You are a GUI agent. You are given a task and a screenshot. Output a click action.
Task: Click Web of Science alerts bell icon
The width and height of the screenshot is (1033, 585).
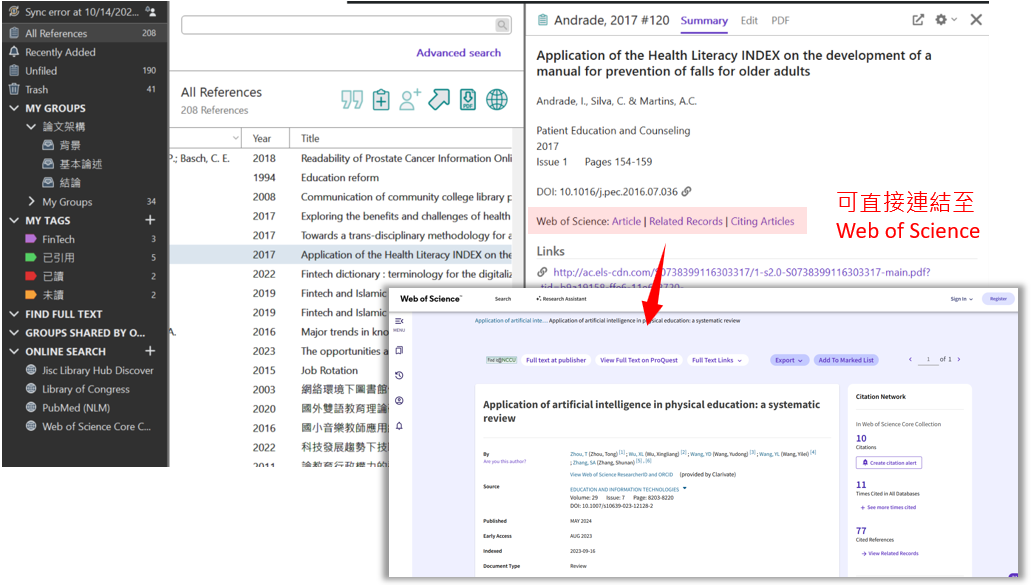pos(399,426)
